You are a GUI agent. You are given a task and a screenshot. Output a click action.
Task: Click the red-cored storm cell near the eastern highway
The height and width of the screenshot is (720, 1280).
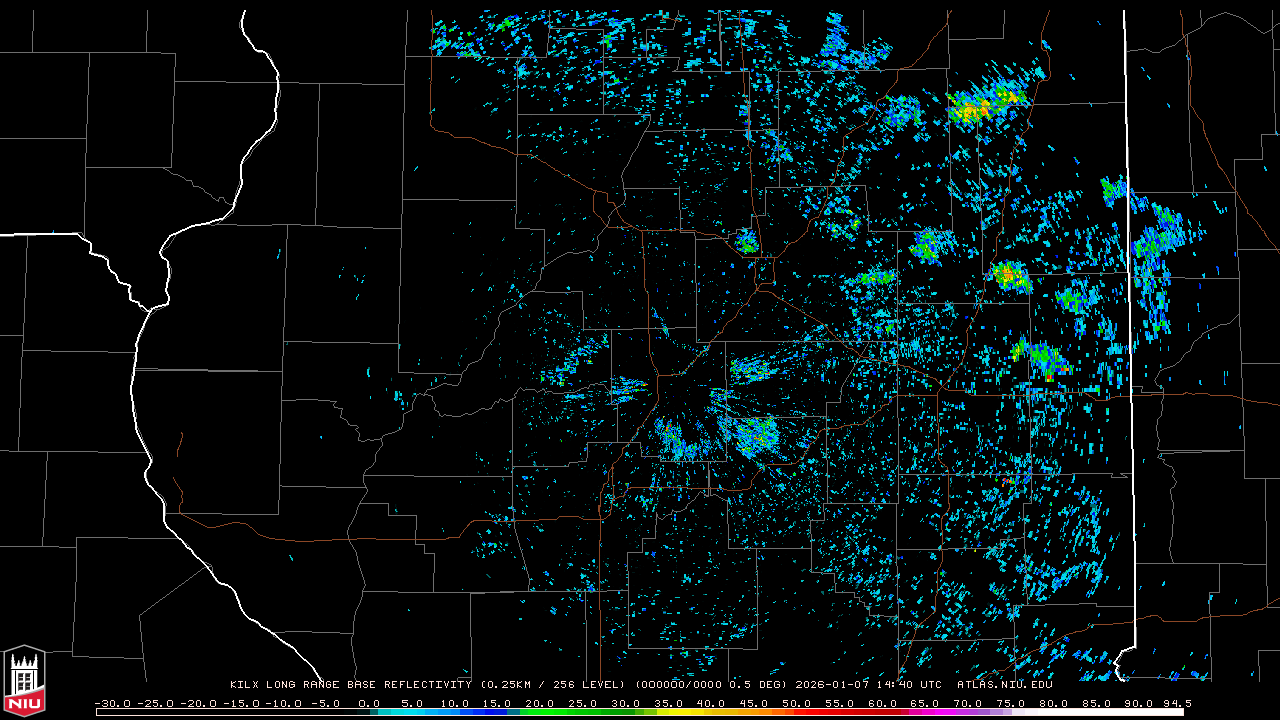coord(1007,273)
